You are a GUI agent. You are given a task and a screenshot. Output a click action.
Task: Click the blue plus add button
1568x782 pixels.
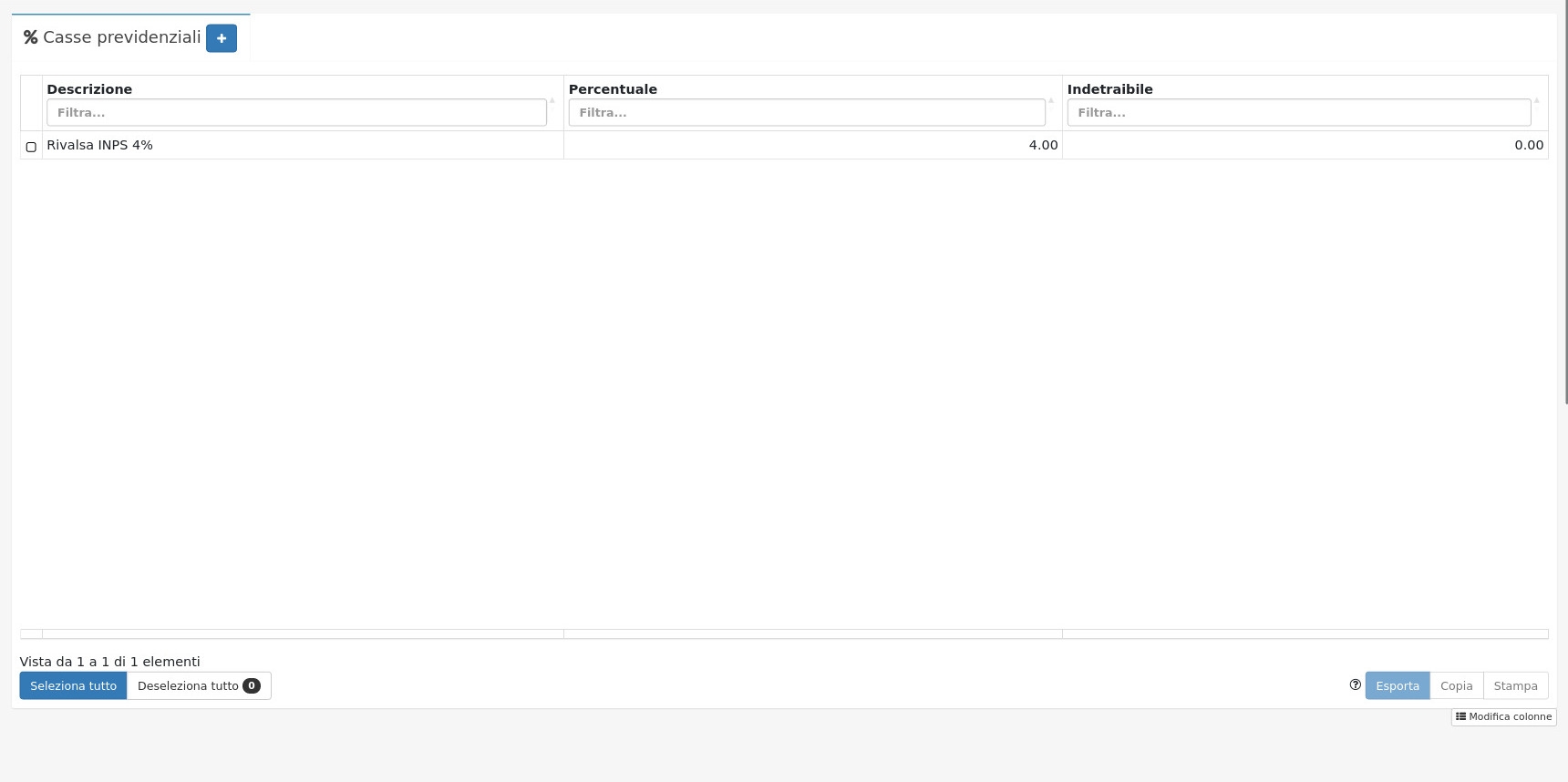click(x=221, y=38)
